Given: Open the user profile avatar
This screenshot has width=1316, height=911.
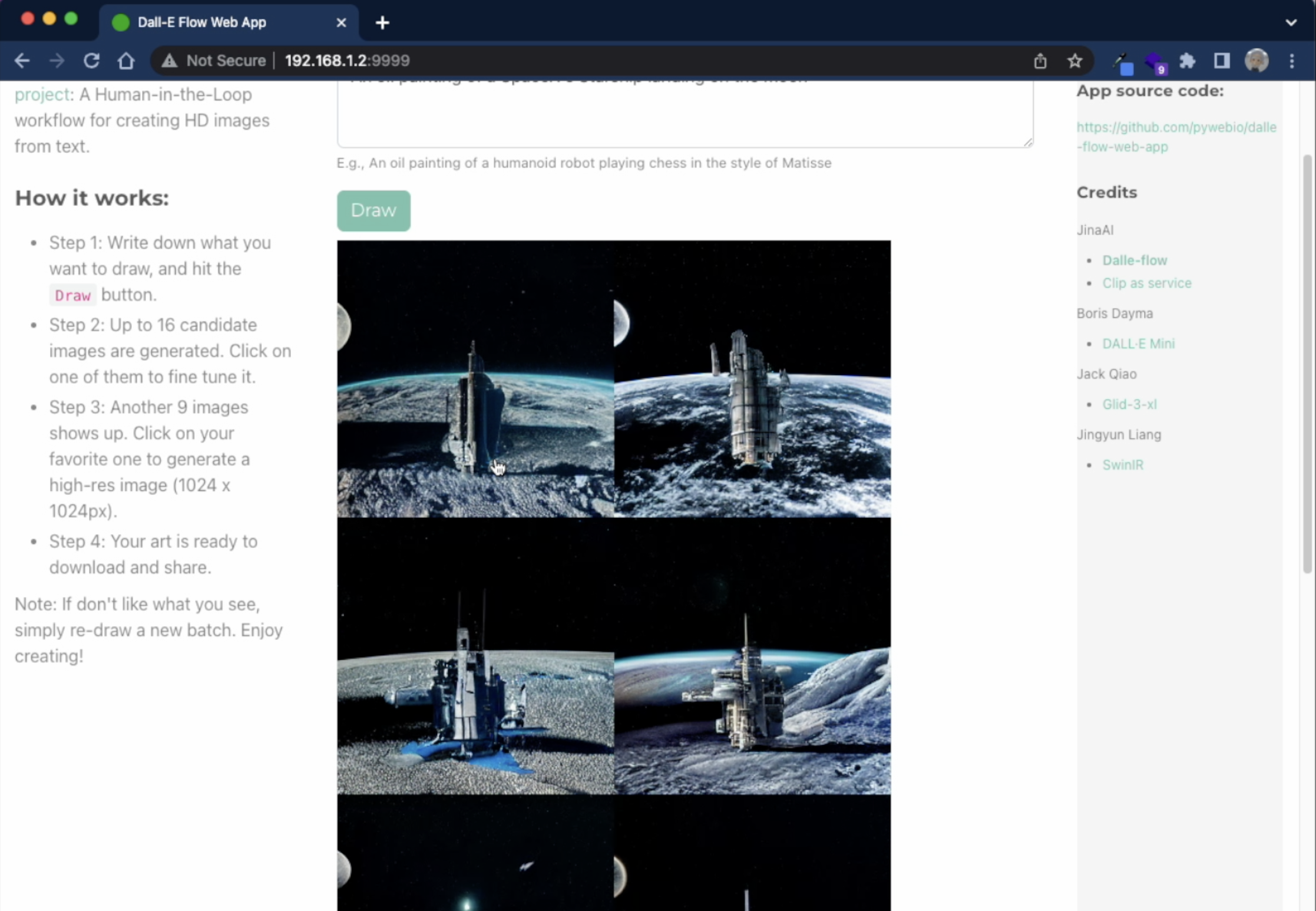Looking at the screenshot, I should [1256, 61].
